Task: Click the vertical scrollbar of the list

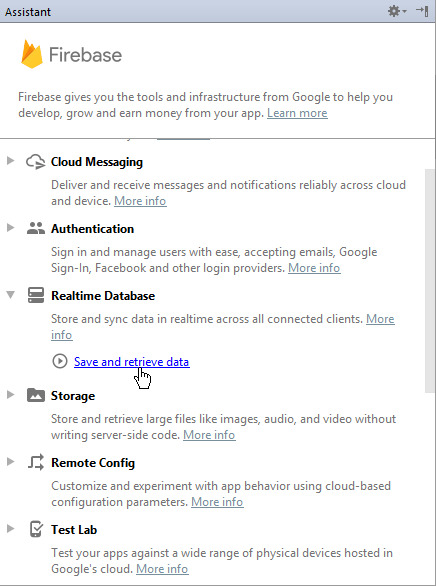Action: [430, 280]
